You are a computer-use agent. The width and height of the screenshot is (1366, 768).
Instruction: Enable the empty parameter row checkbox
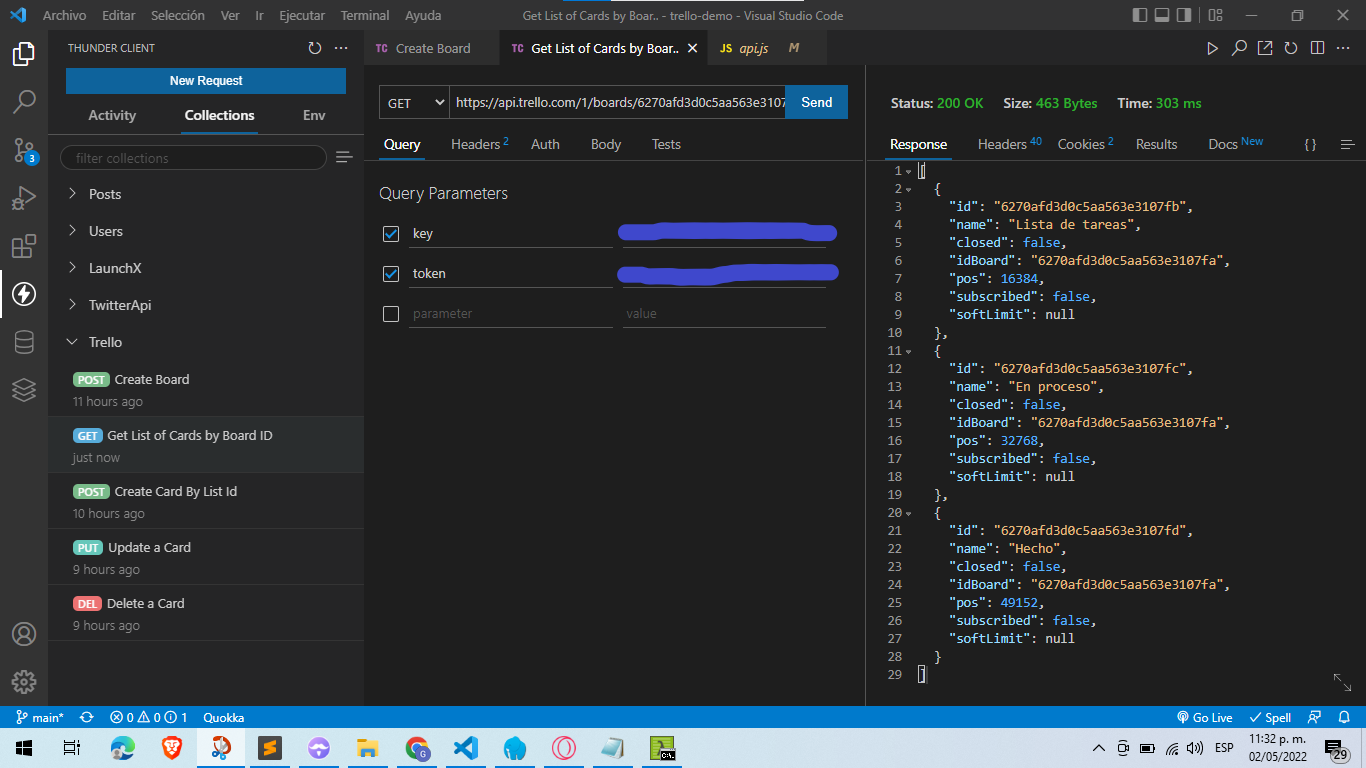point(391,314)
